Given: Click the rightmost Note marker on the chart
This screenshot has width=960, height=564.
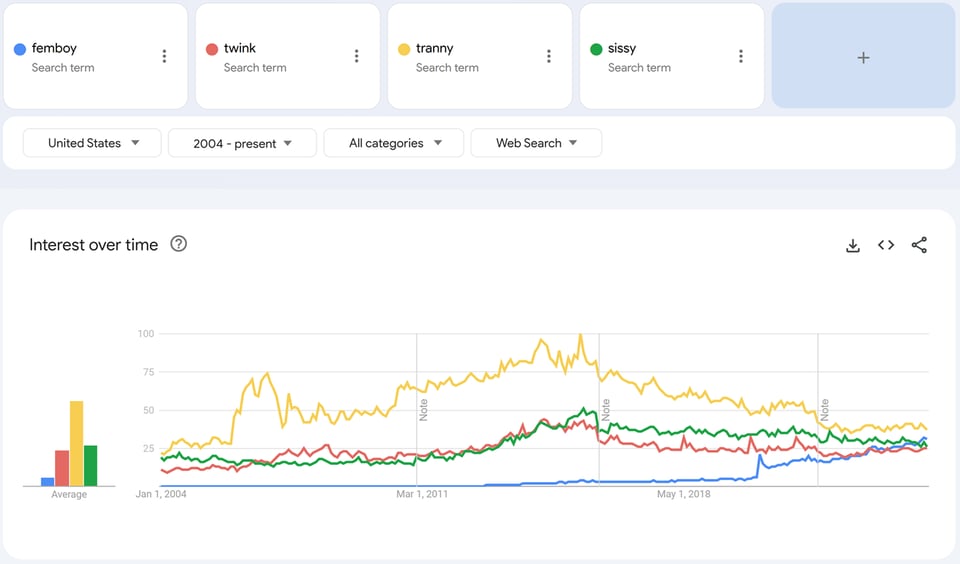Looking at the screenshot, I should pos(825,409).
